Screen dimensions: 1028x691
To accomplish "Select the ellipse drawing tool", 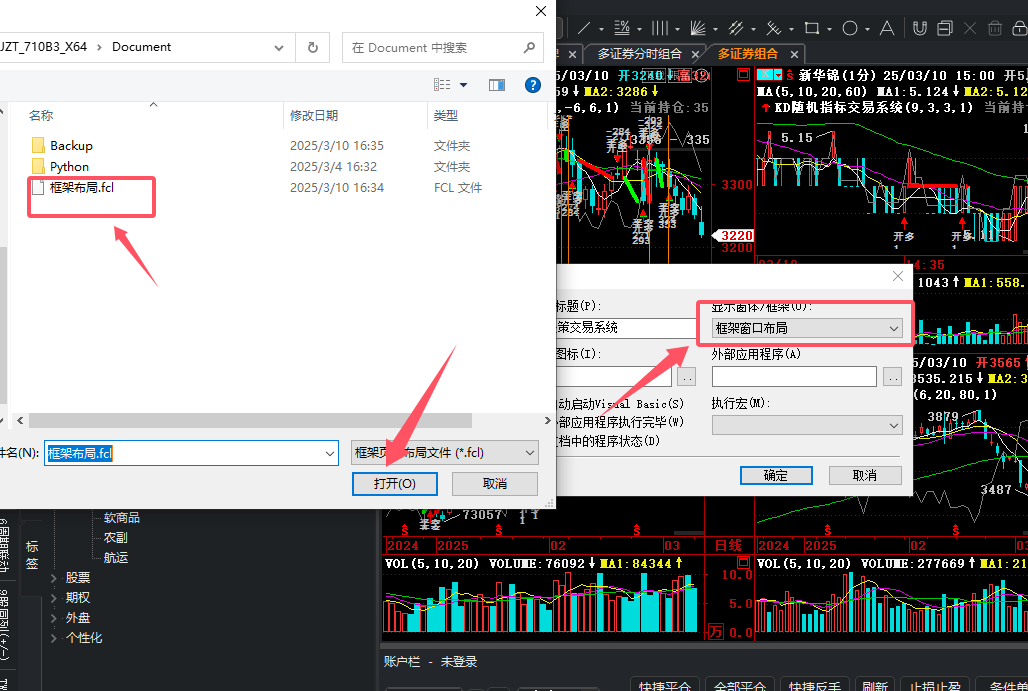I will (850, 28).
